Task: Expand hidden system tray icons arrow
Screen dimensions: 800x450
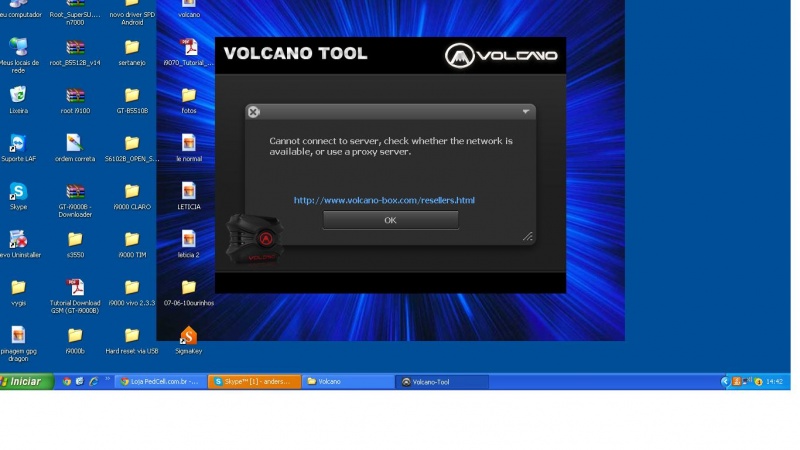Action: [725, 382]
